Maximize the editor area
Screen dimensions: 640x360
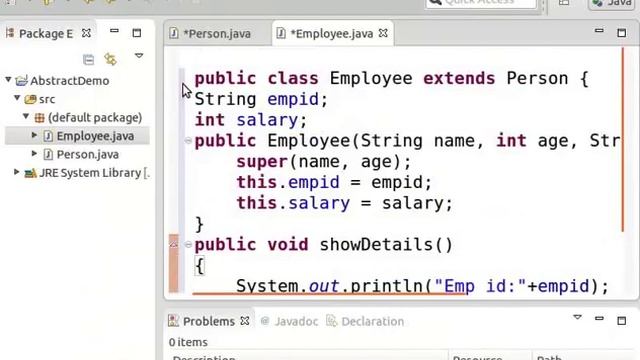click(x=621, y=33)
